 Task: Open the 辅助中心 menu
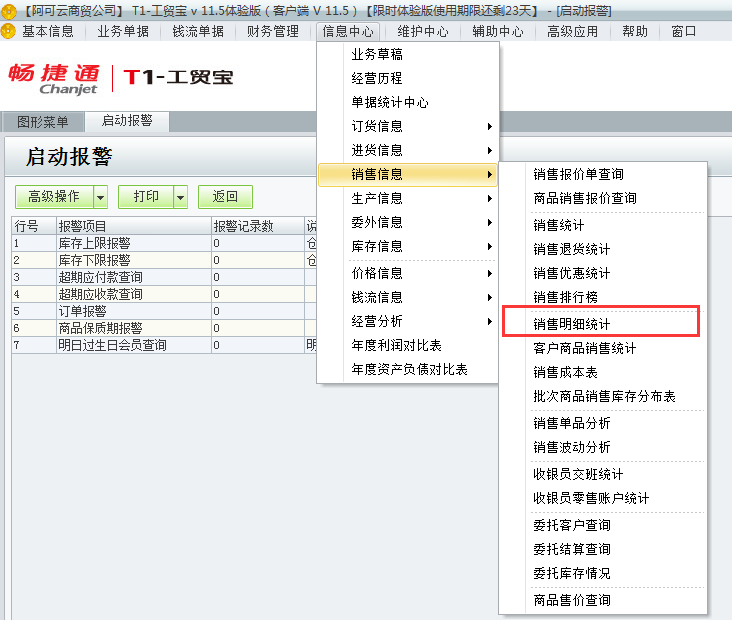point(498,31)
